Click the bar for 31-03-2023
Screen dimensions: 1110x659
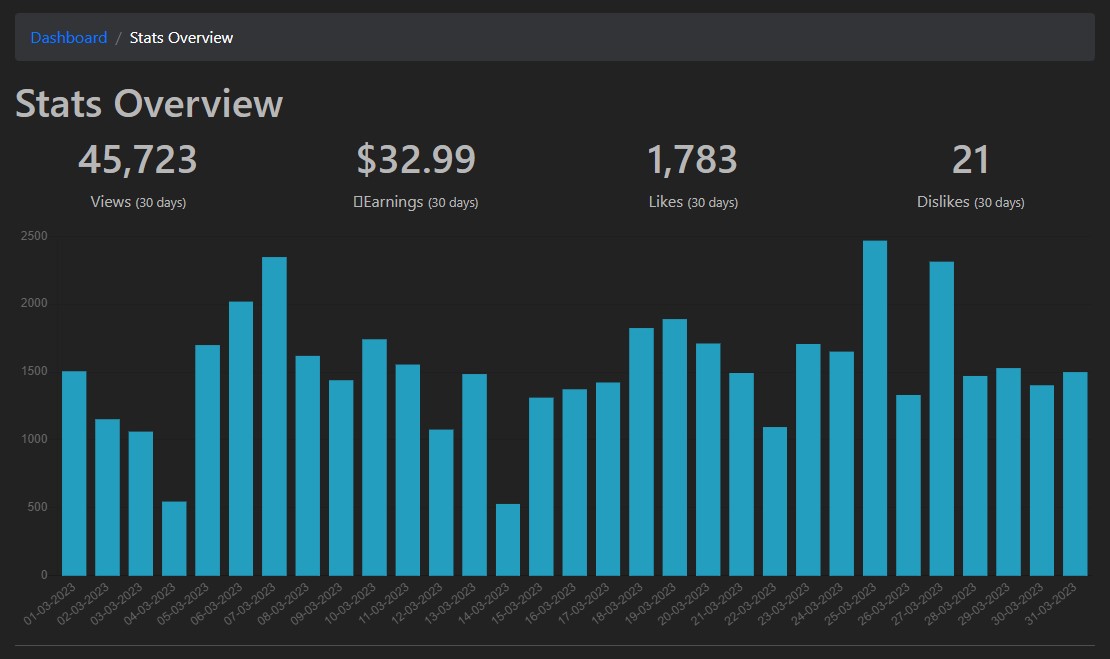(1075, 474)
